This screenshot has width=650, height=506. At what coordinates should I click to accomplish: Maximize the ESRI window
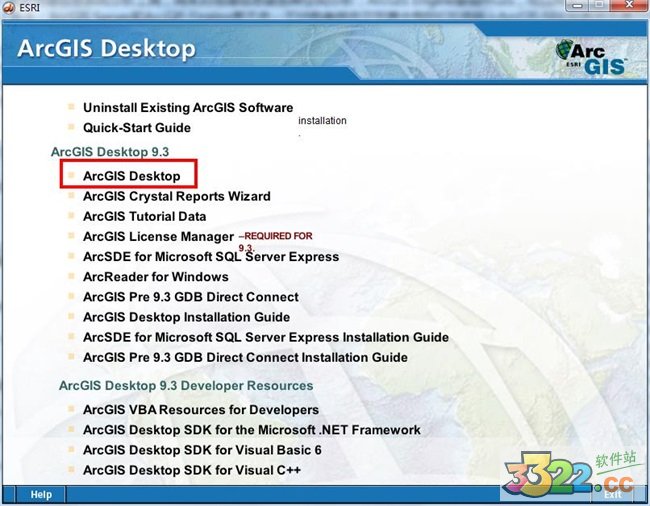pos(599,5)
